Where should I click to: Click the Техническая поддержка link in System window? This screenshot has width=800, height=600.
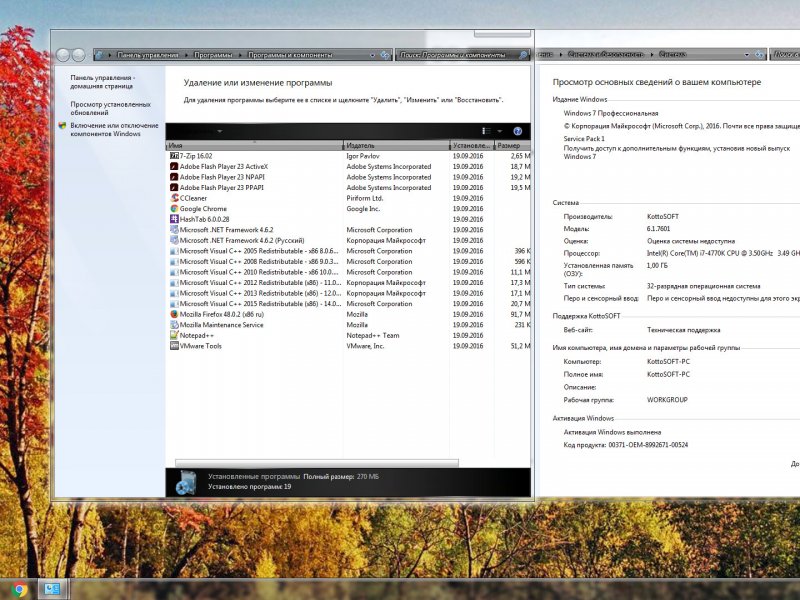[x=684, y=330]
